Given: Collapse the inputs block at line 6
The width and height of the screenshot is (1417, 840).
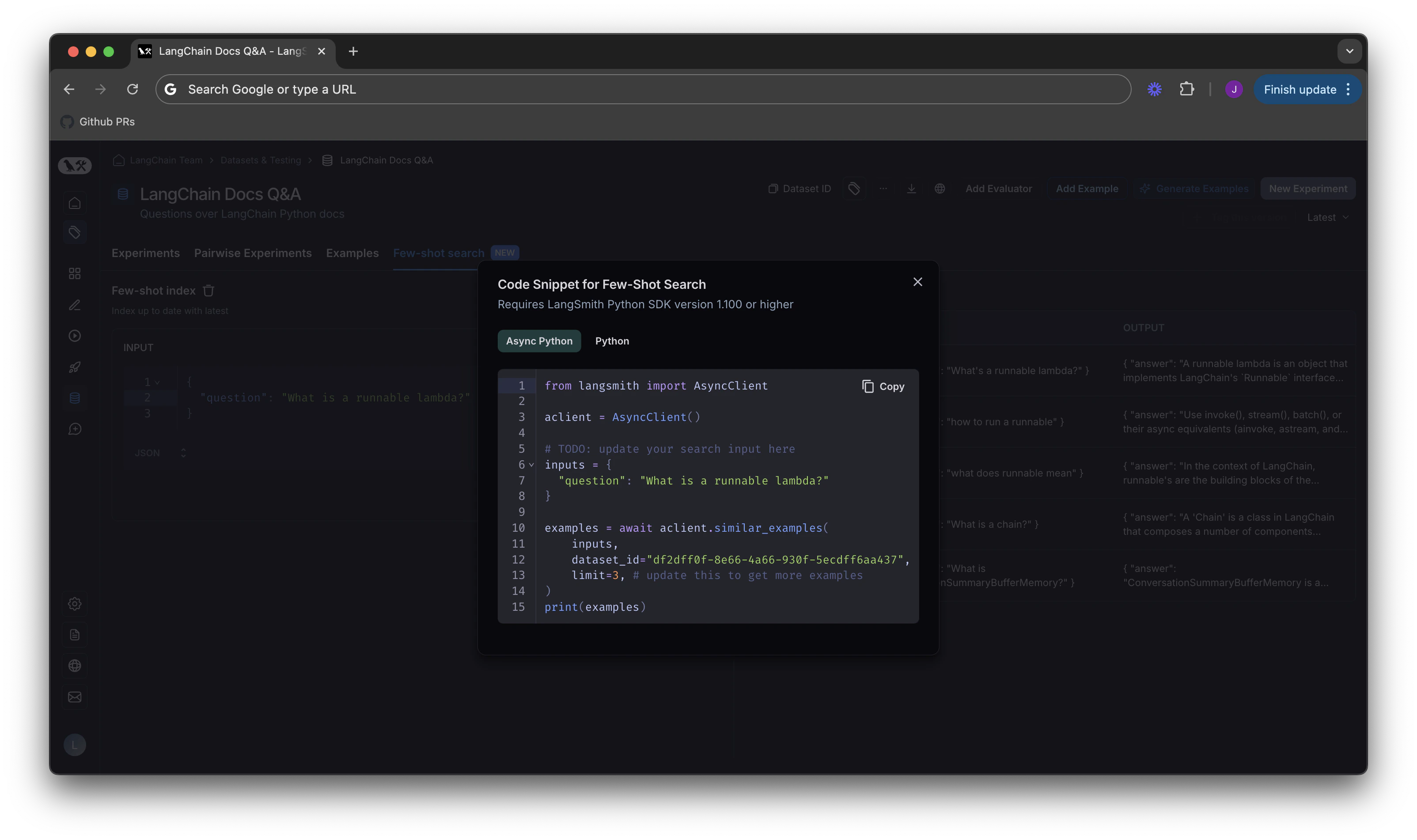Looking at the screenshot, I should click(x=530, y=465).
